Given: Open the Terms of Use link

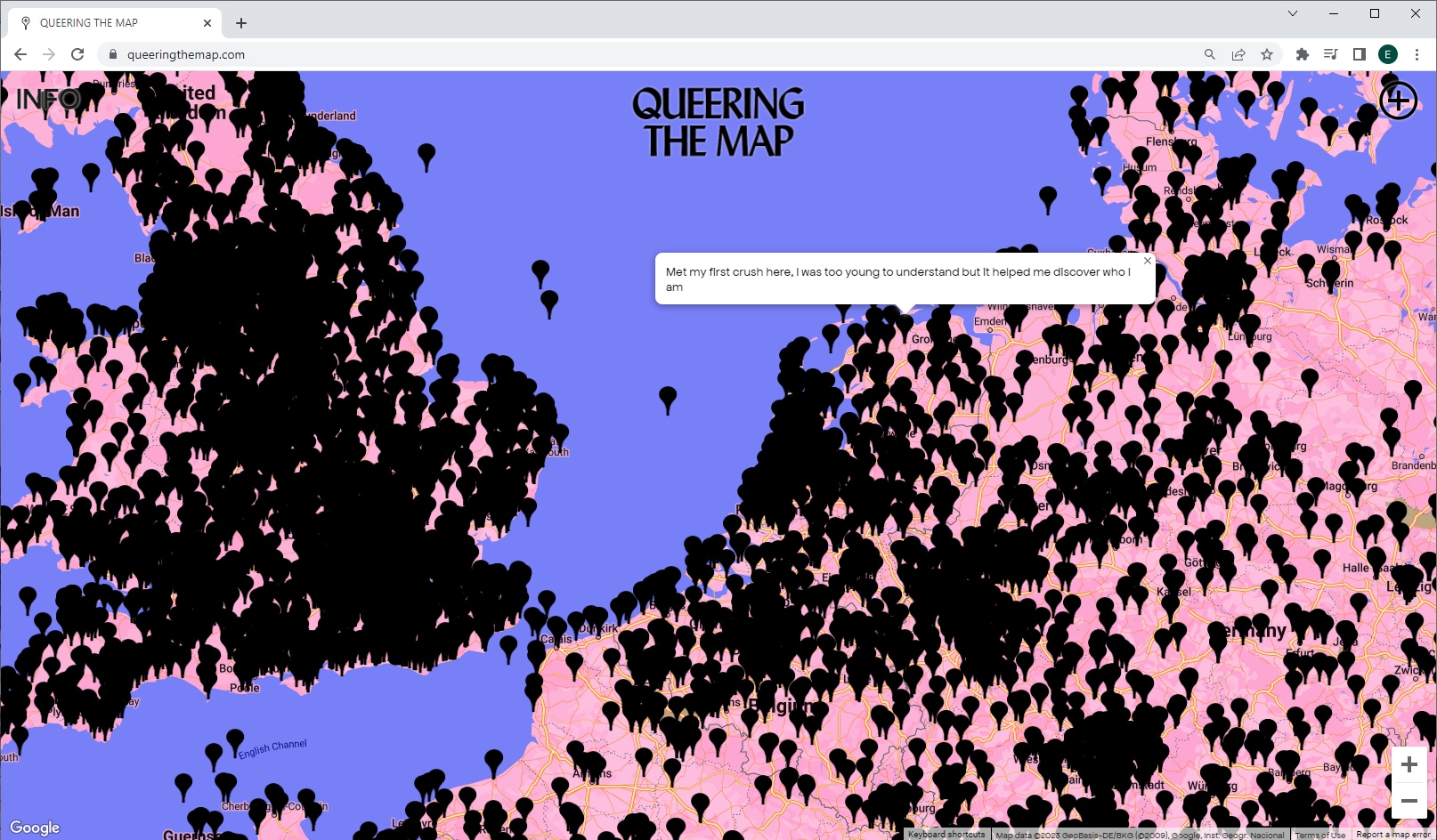Looking at the screenshot, I should (x=1319, y=835).
